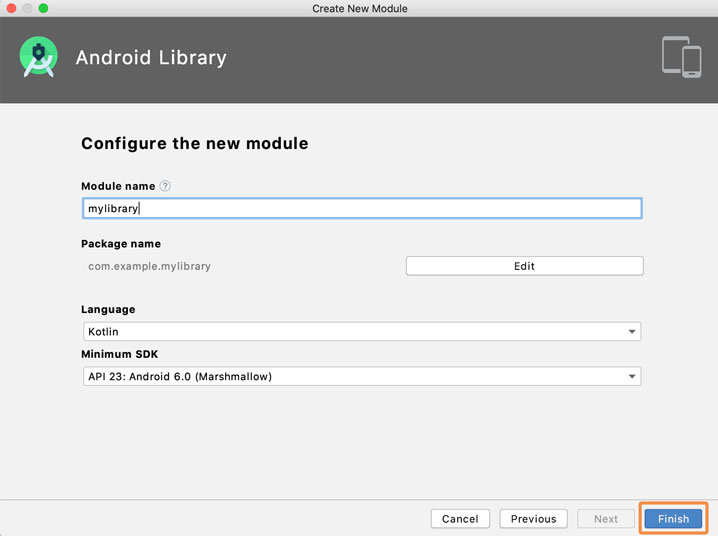718x536 pixels.
Task: Open the Language dropdown showing Kotlin
Action: pyautogui.click(x=362, y=331)
